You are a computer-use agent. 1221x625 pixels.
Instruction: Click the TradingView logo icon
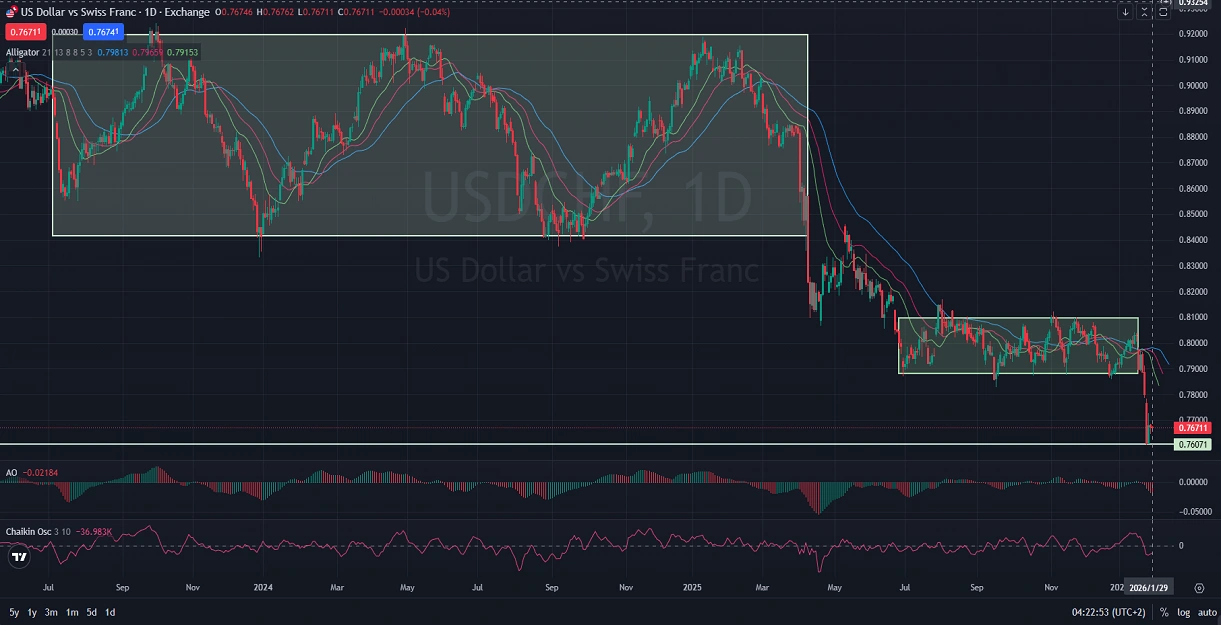[17, 558]
